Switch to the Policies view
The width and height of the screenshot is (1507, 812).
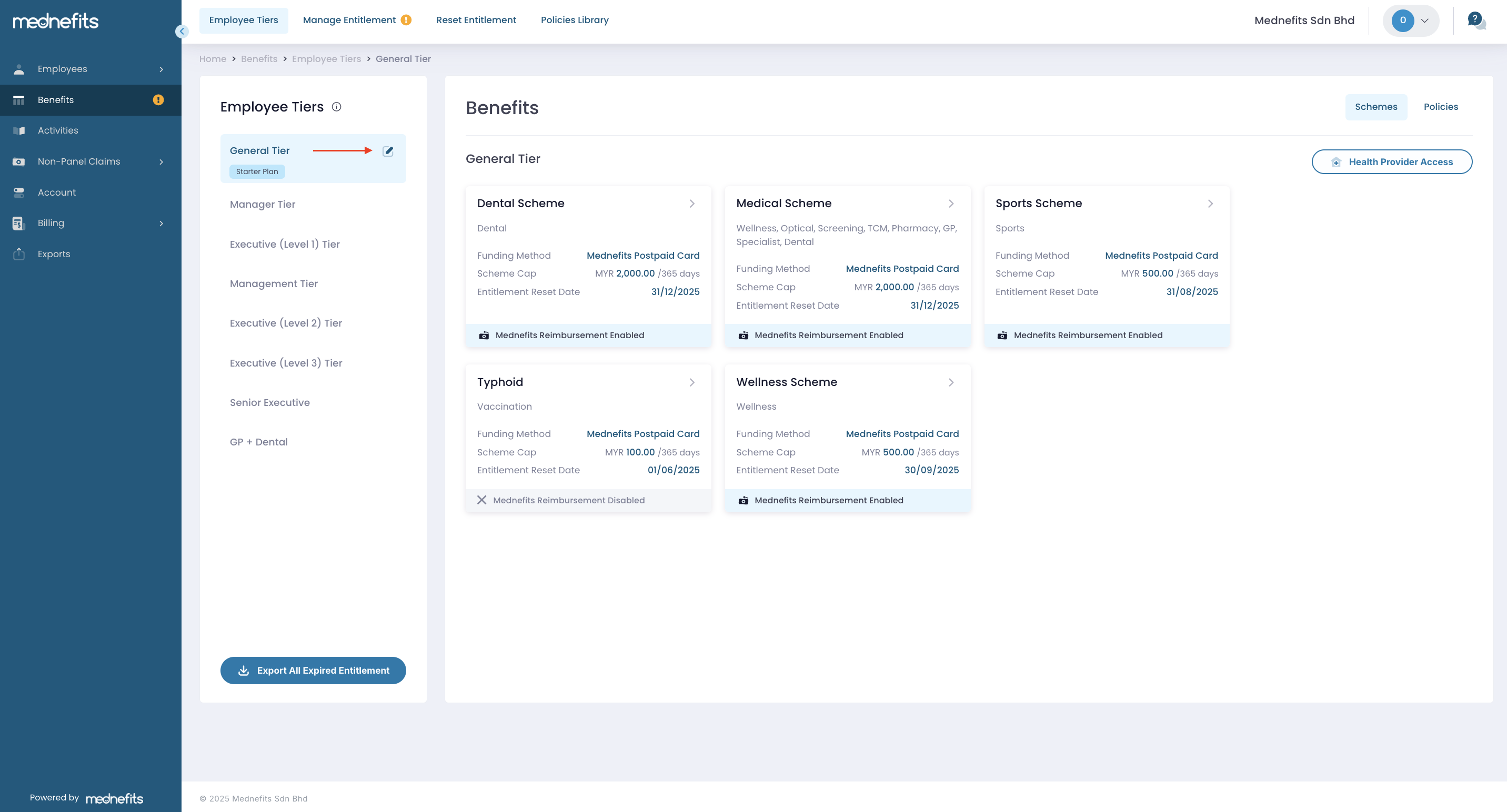[x=1440, y=107]
